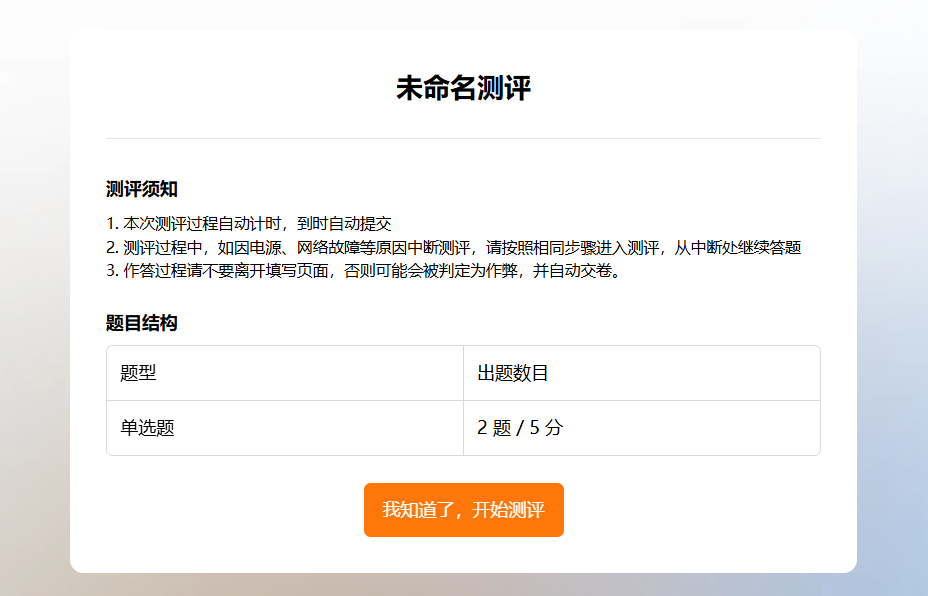This screenshot has width=928, height=596.
Task: Click the 出题数目 table header cell
Action: click(x=641, y=373)
